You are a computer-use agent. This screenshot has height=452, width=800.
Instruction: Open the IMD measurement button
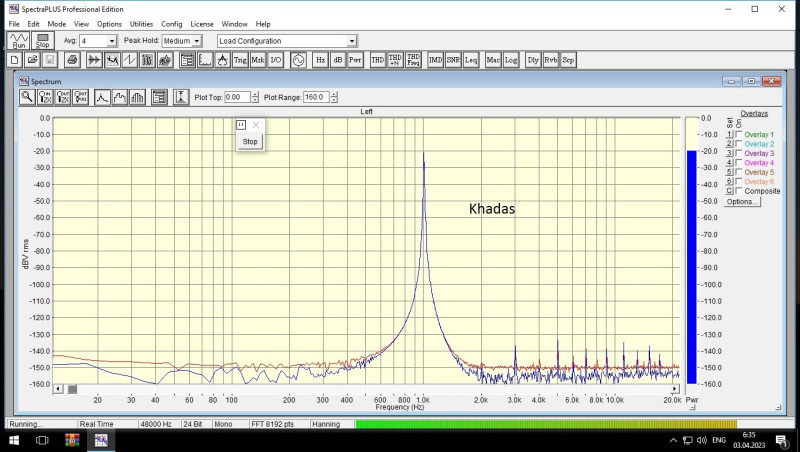(435, 60)
